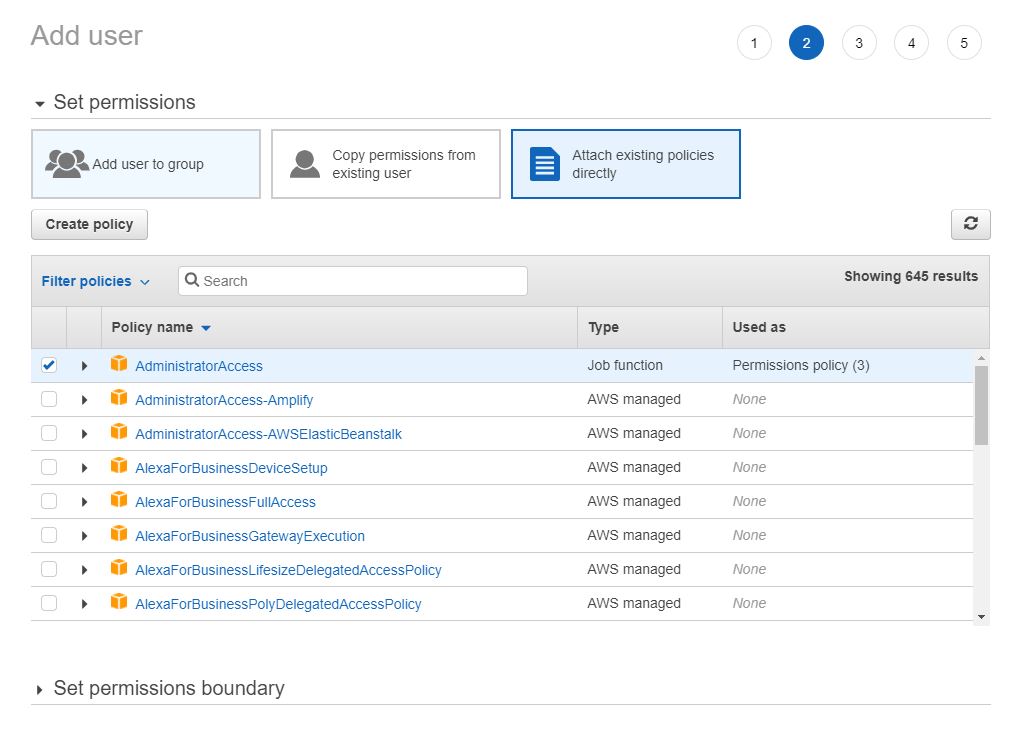This screenshot has height=732, width=1024.
Task: Click the policy icon beside AdministratorAccess-AWSElasticBeanstalk
Action: coord(119,431)
